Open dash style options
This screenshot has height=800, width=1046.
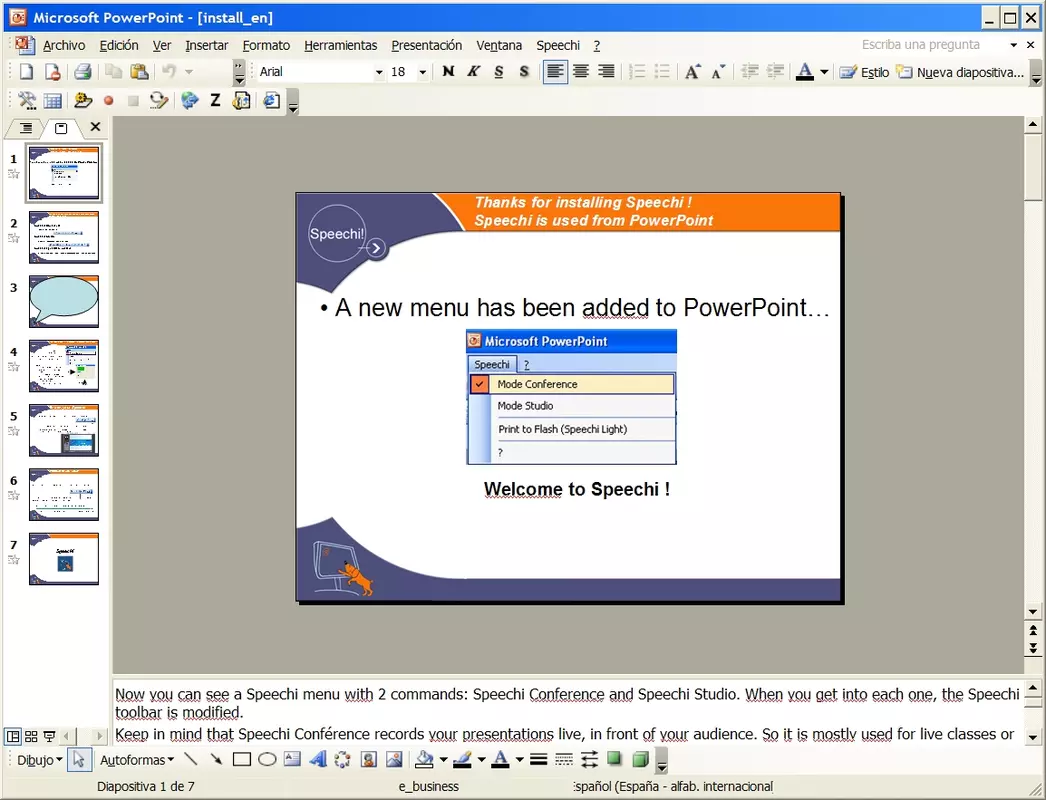[564, 759]
